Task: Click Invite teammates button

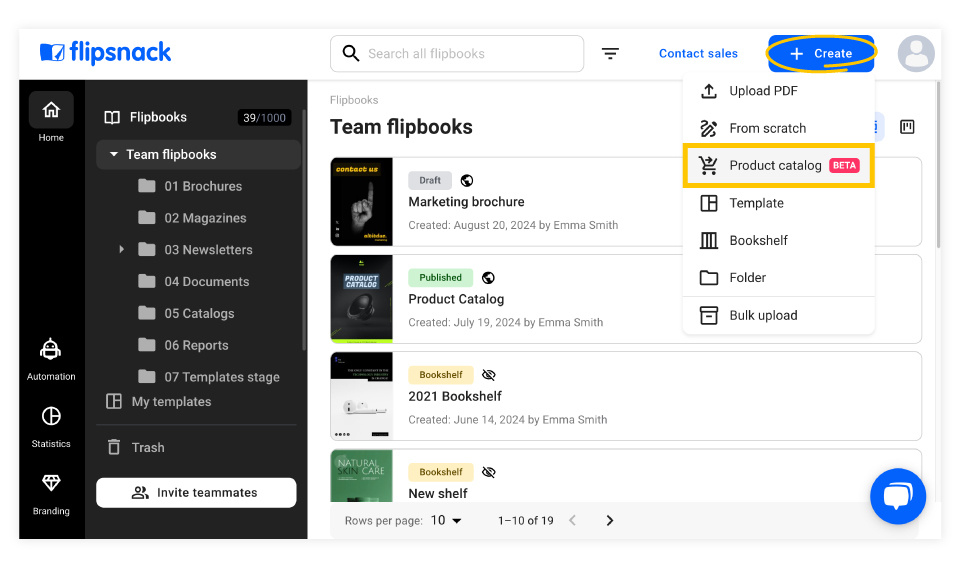Action: (196, 493)
